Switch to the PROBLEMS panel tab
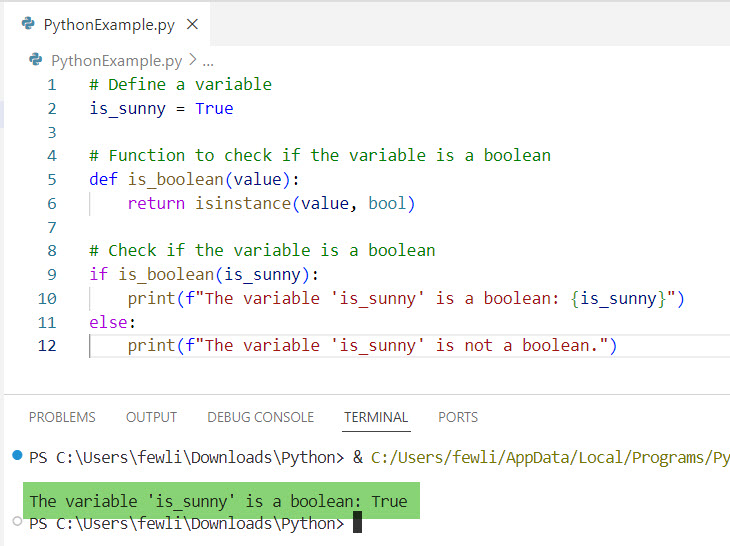This screenshot has width=730, height=546. (x=62, y=417)
